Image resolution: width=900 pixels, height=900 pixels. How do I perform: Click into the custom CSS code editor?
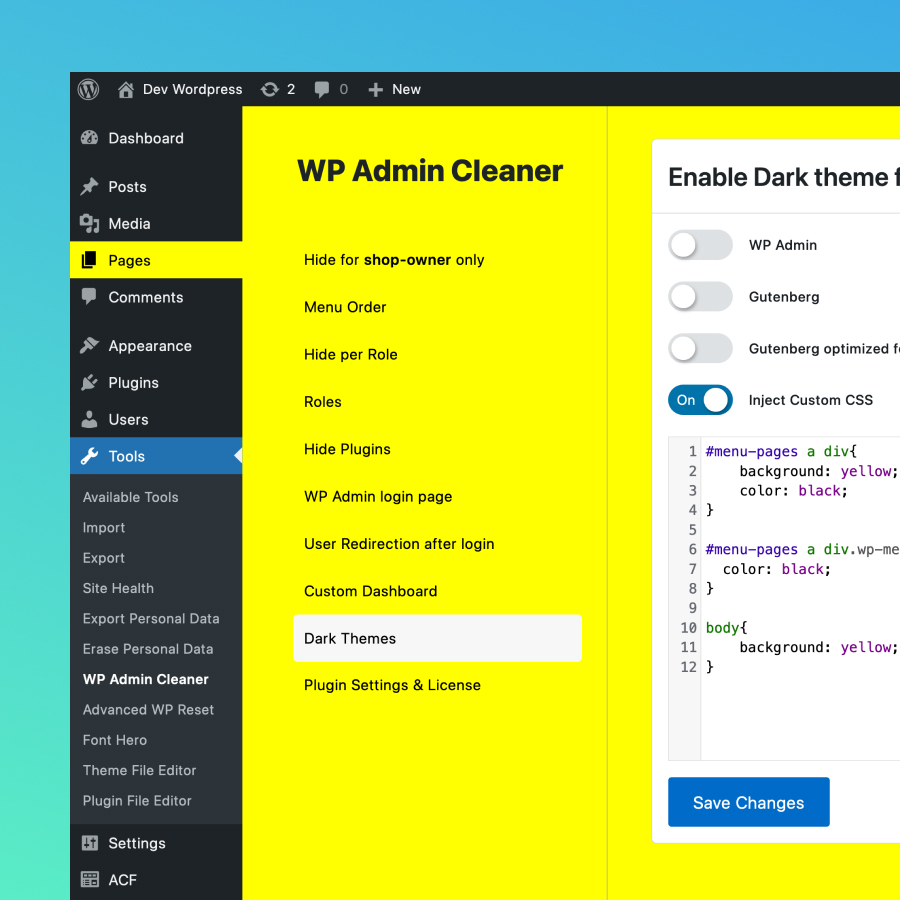click(800, 599)
